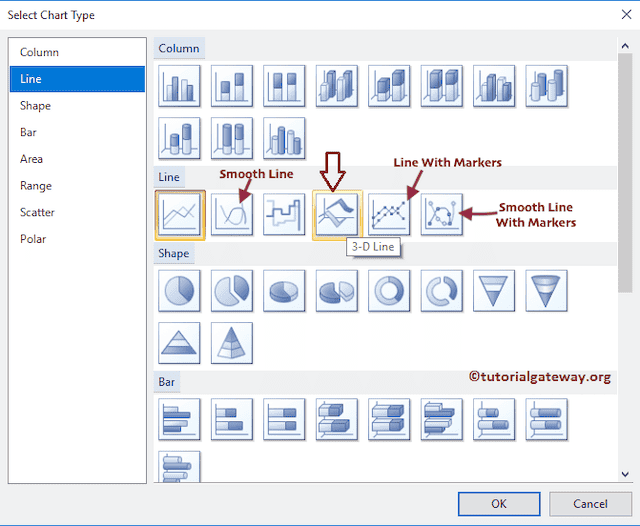This screenshot has height=526, width=640.
Task: Pick the Stepped Line chart icon
Action: click(284, 215)
